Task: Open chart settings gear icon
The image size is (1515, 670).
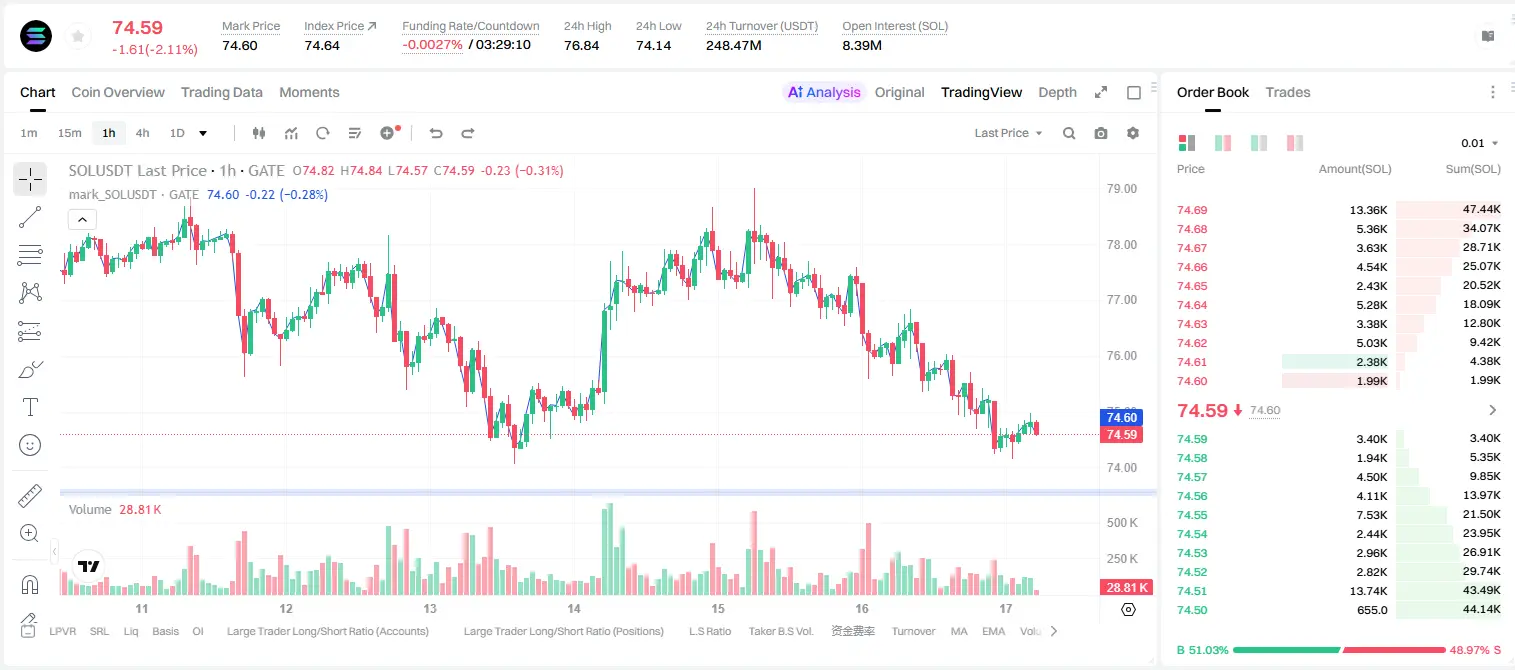Action: click(x=1133, y=133)
